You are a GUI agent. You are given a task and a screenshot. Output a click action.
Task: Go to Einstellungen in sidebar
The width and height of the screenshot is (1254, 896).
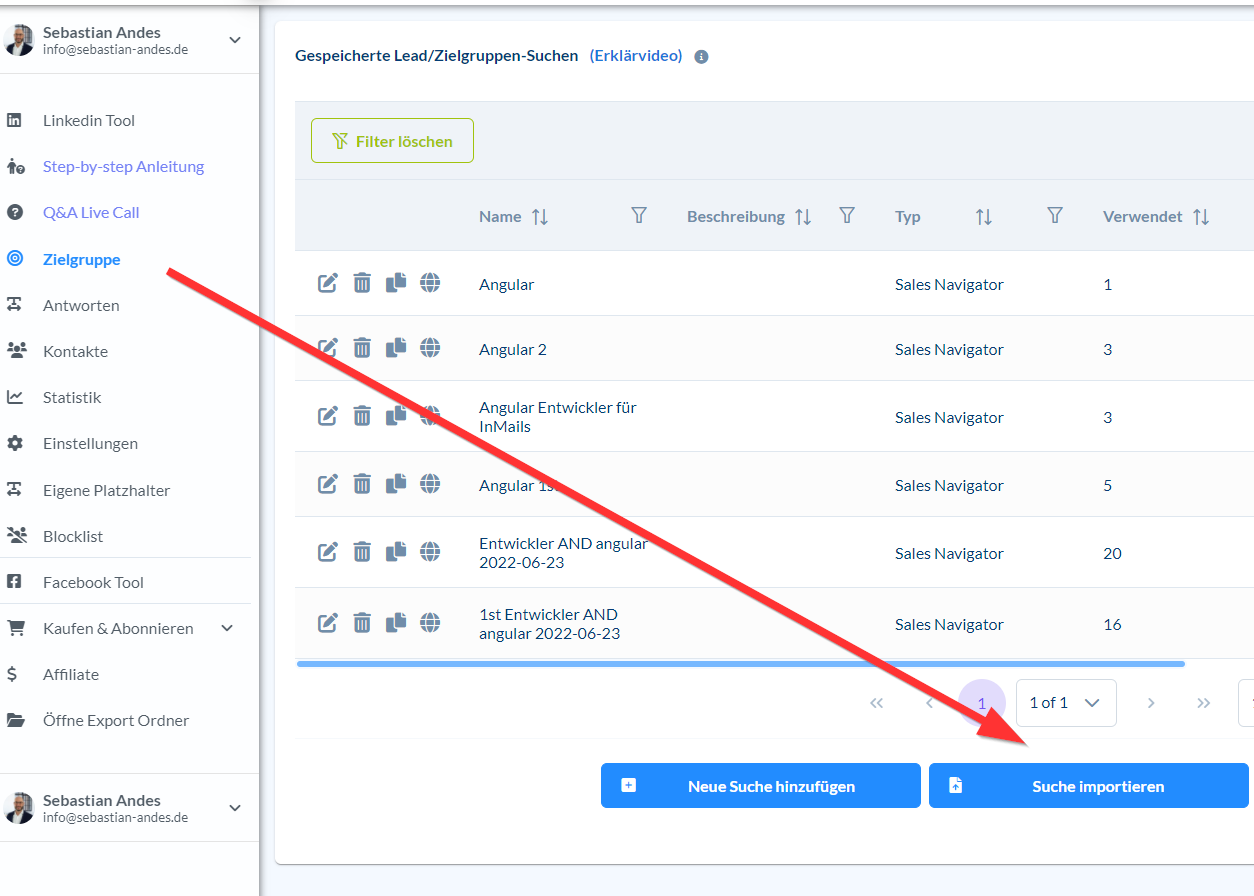tap(90, 443)
